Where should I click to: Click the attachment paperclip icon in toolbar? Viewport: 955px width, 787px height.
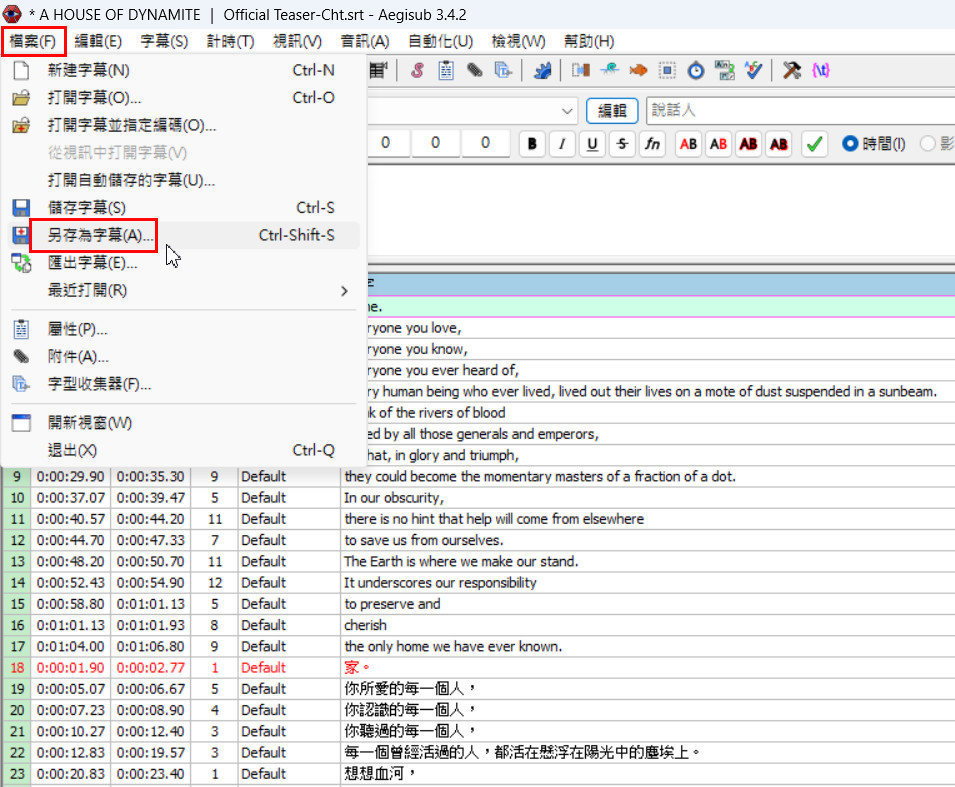(475, 71)
